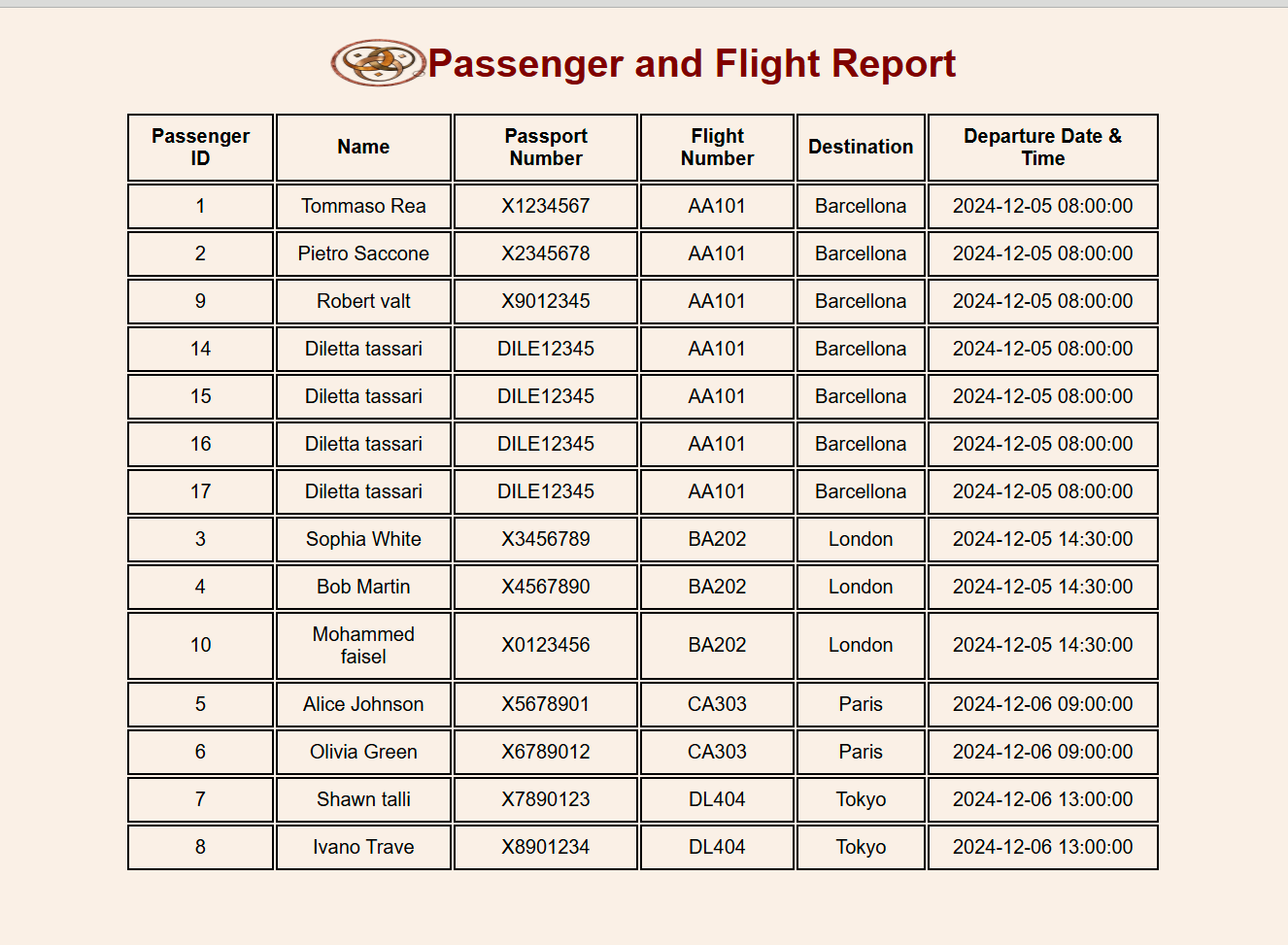The image size is (1288, 945).
Task: Select the Alice Johnson name cell
Action: (363, 704)
